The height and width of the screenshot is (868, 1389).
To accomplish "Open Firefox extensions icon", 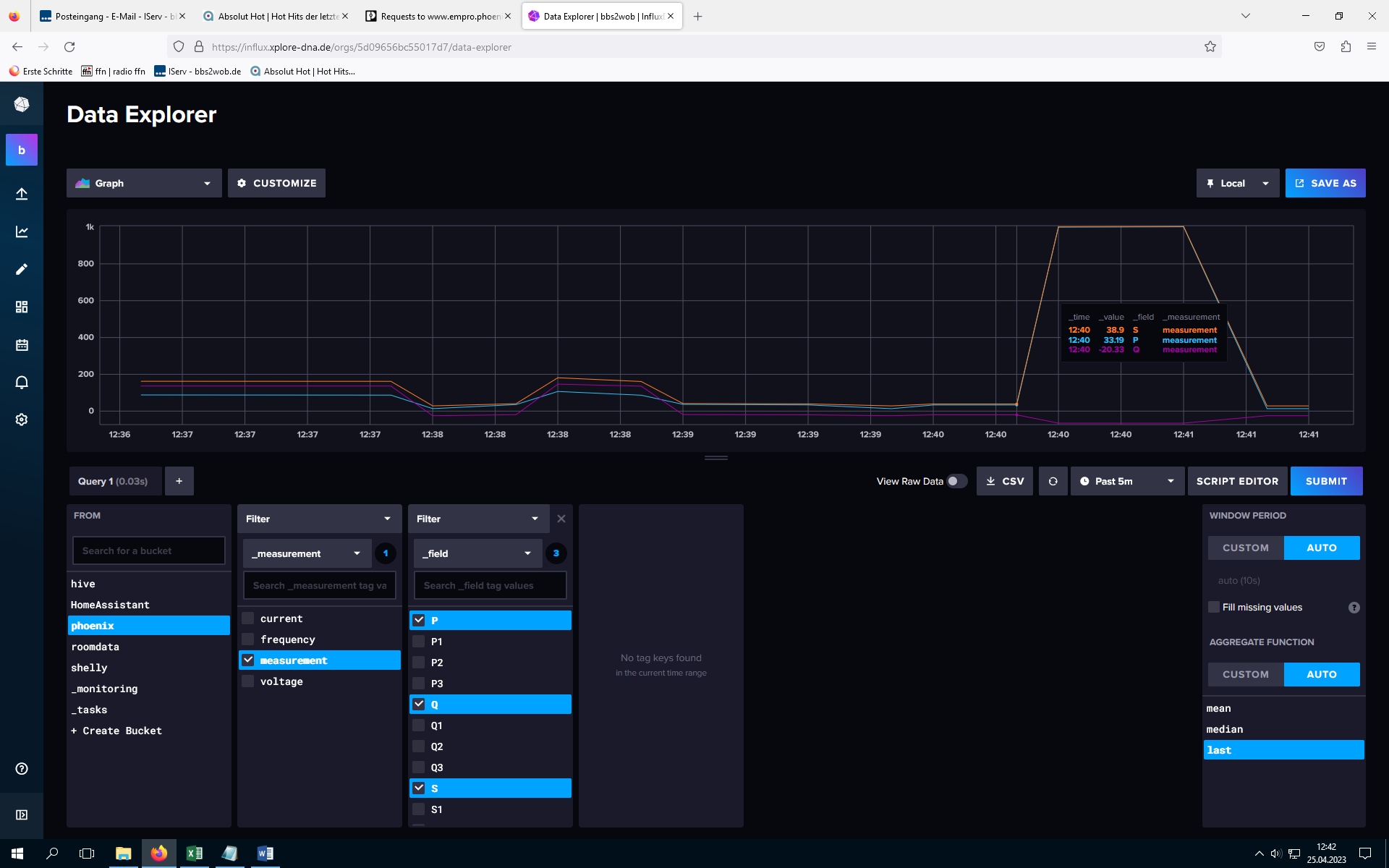I will 1346,47.
